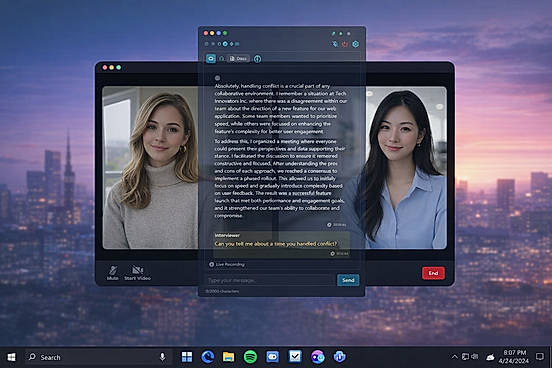Click the teal circular icon in overlay toolbar
The image size is (552, 368).
click(x=225, y=44)
